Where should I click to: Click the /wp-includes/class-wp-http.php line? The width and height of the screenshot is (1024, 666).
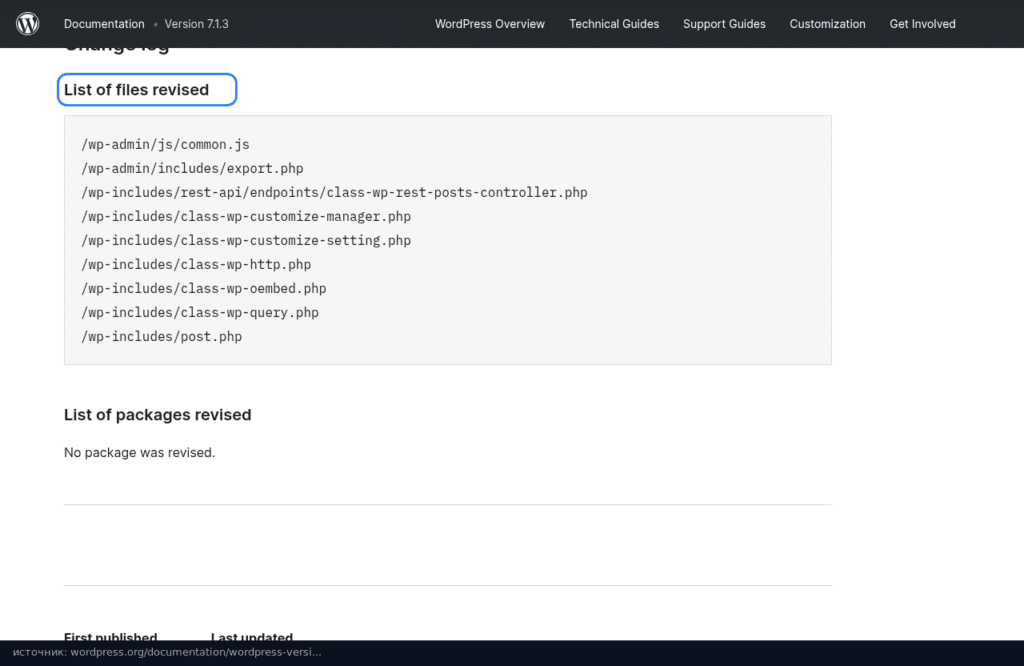196,264
